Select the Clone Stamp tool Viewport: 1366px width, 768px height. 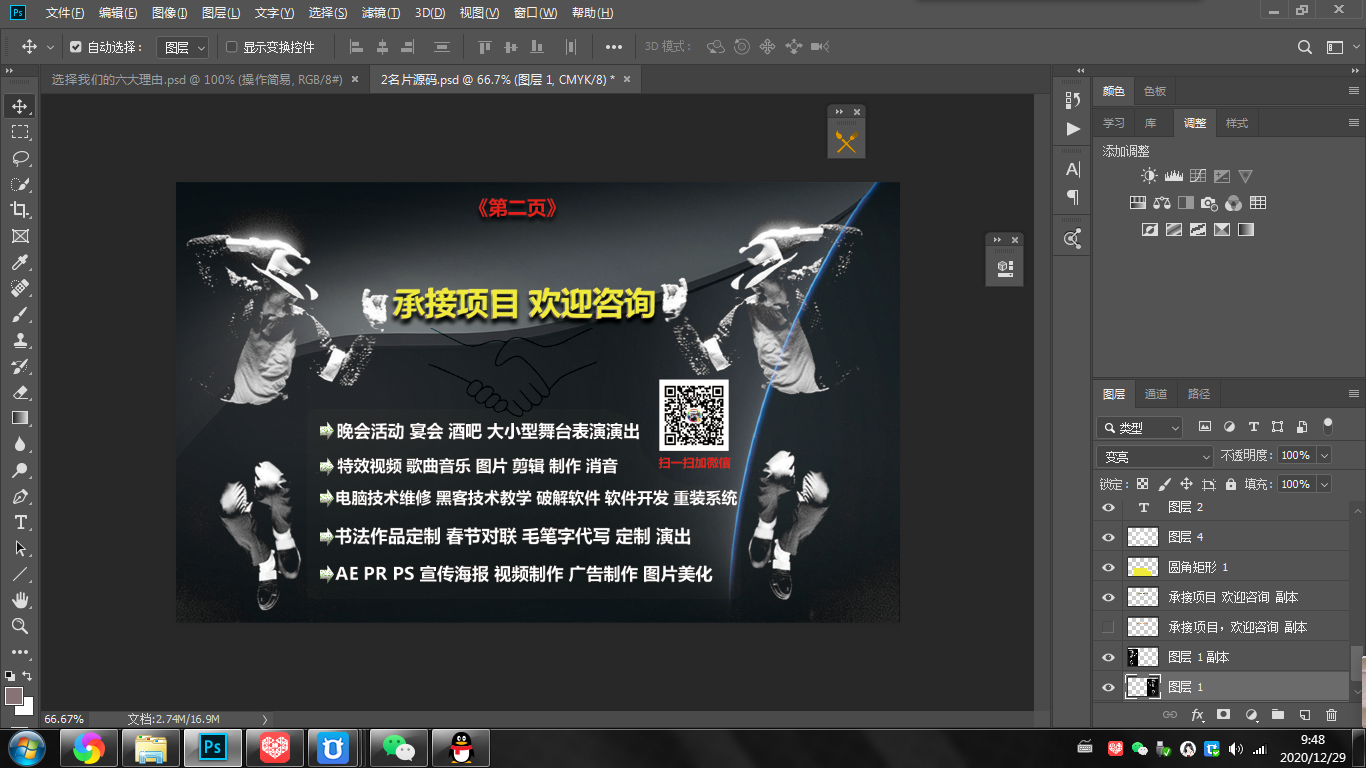pos(20,340)
